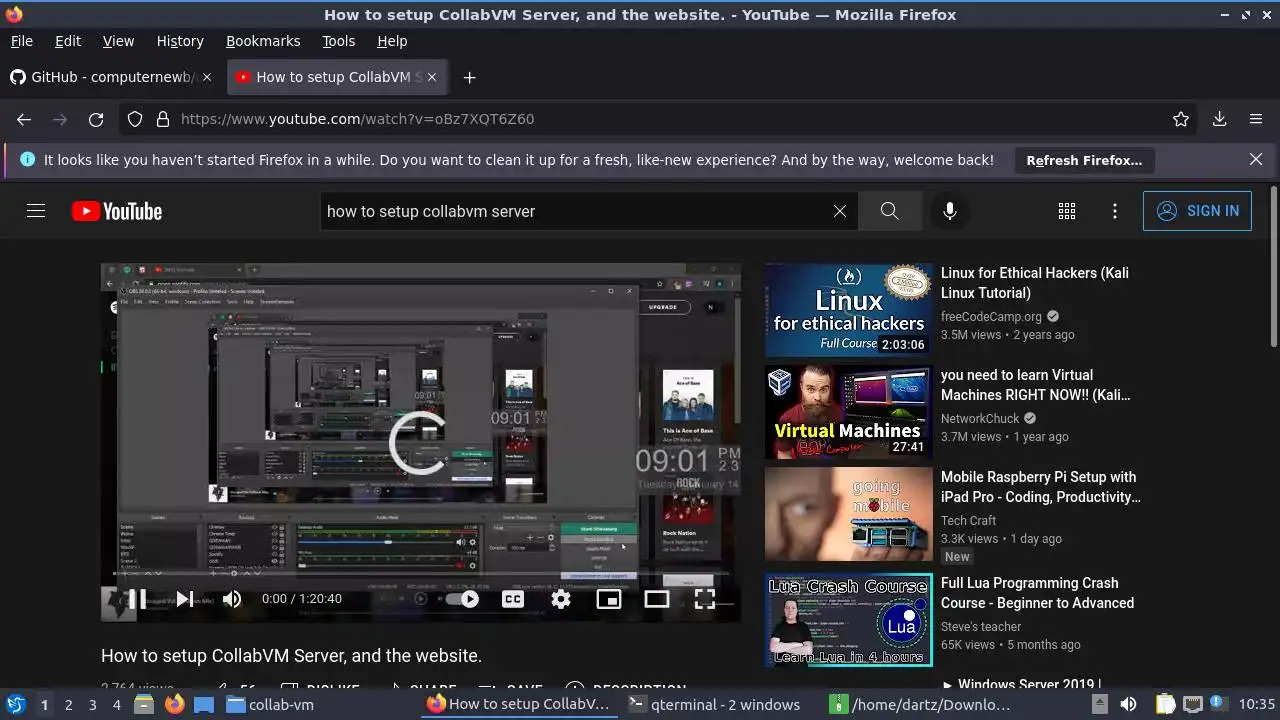The height and width of the screenshot is (720, 1280).
Task: Visit the Tech Craft channel name
Action: coord(968,520)
